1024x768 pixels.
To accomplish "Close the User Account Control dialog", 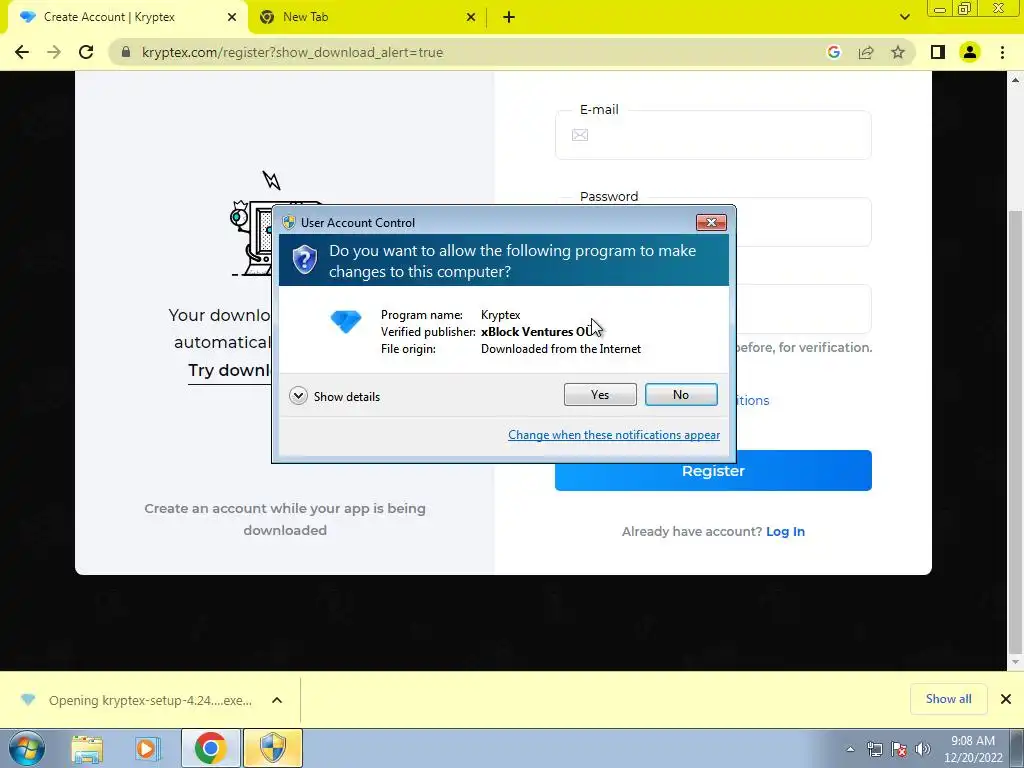I will 711,223.
